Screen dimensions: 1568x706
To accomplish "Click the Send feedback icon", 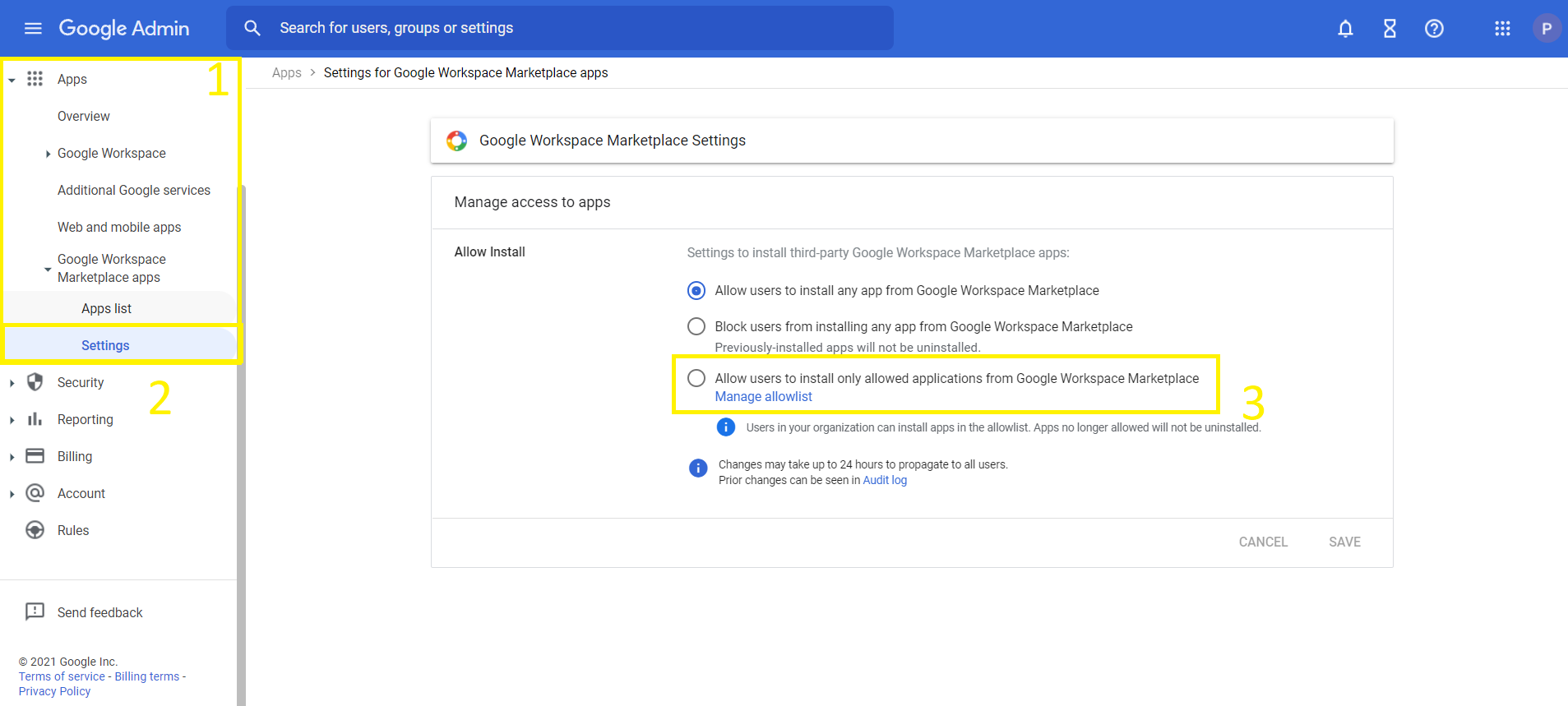I will point(35,611).
